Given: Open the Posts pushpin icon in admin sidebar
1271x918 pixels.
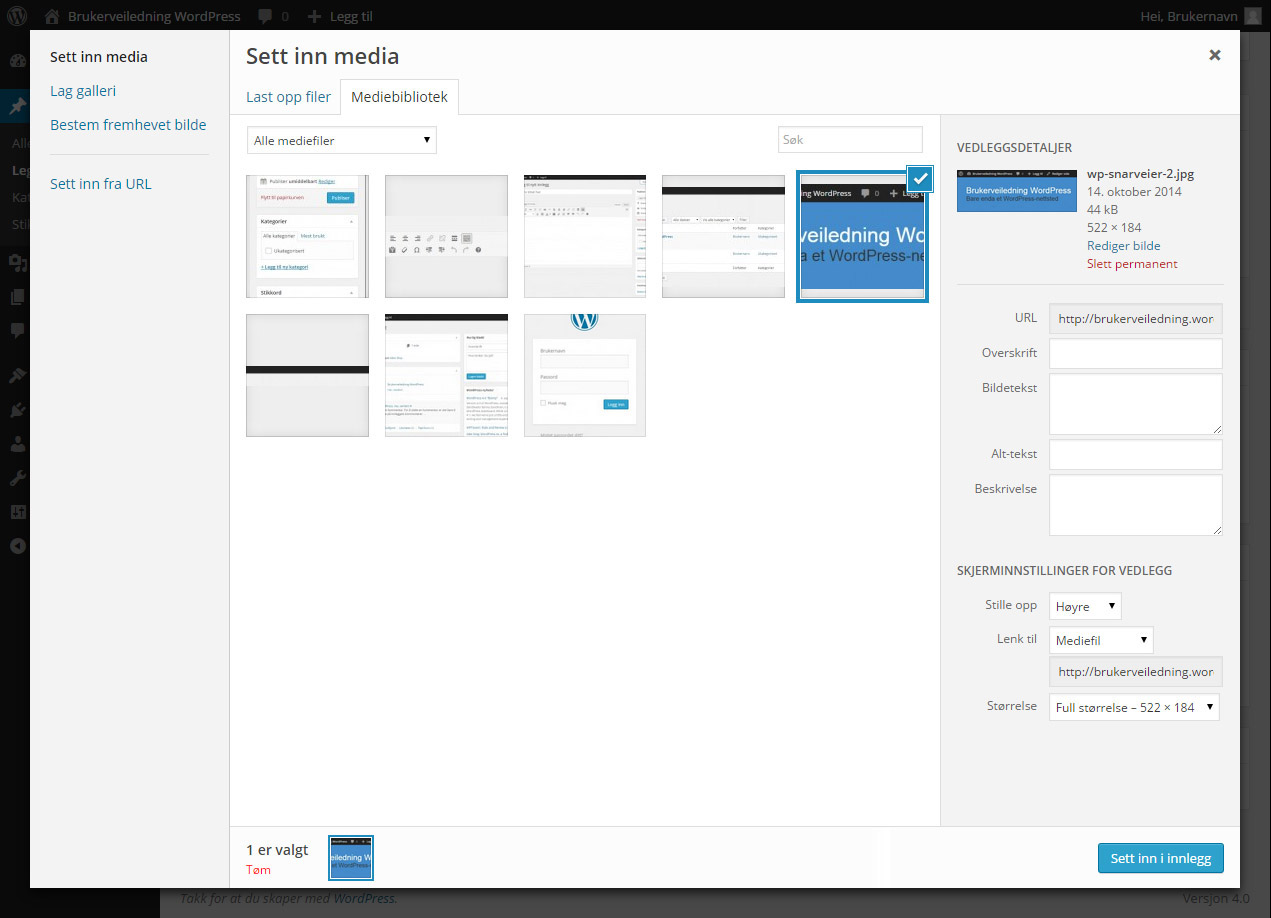Looking at the screenshot, I should click(x=17, y=108).
